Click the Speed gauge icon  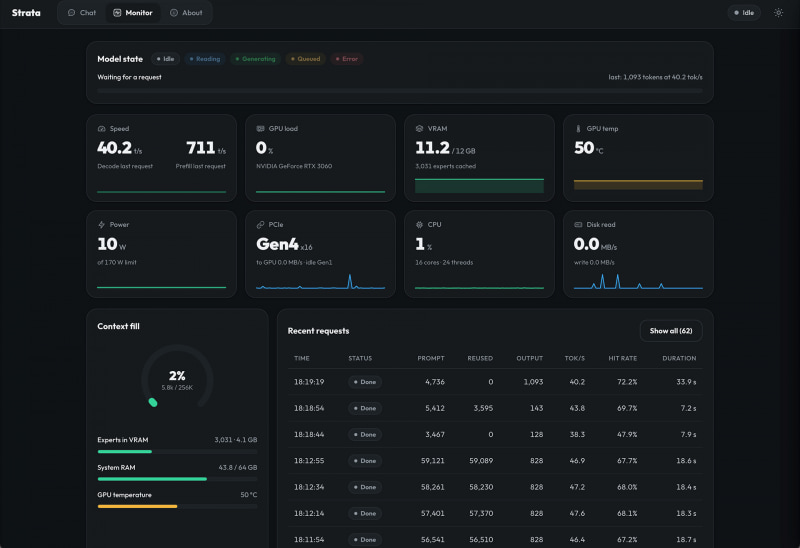click(x=101, y=129)
